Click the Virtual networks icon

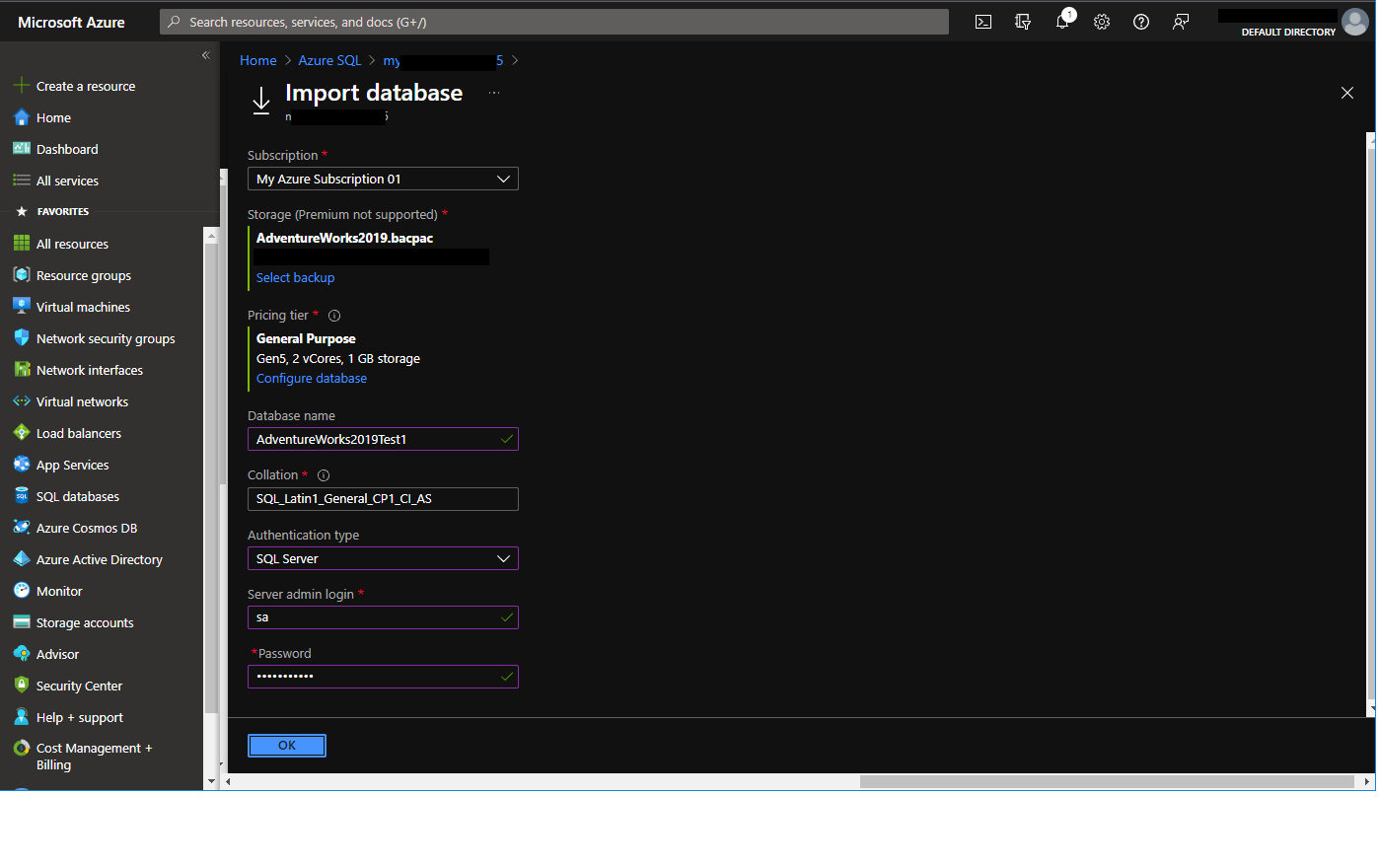point(22,401)
